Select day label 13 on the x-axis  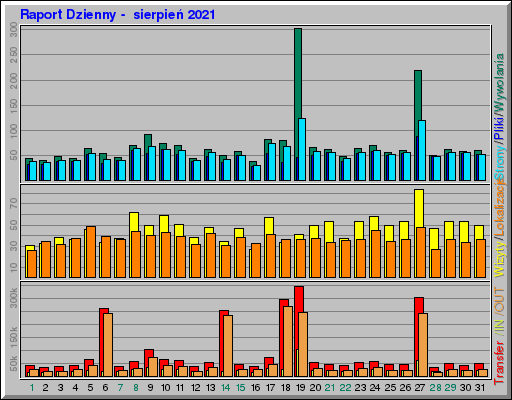[x=210, y=388]
